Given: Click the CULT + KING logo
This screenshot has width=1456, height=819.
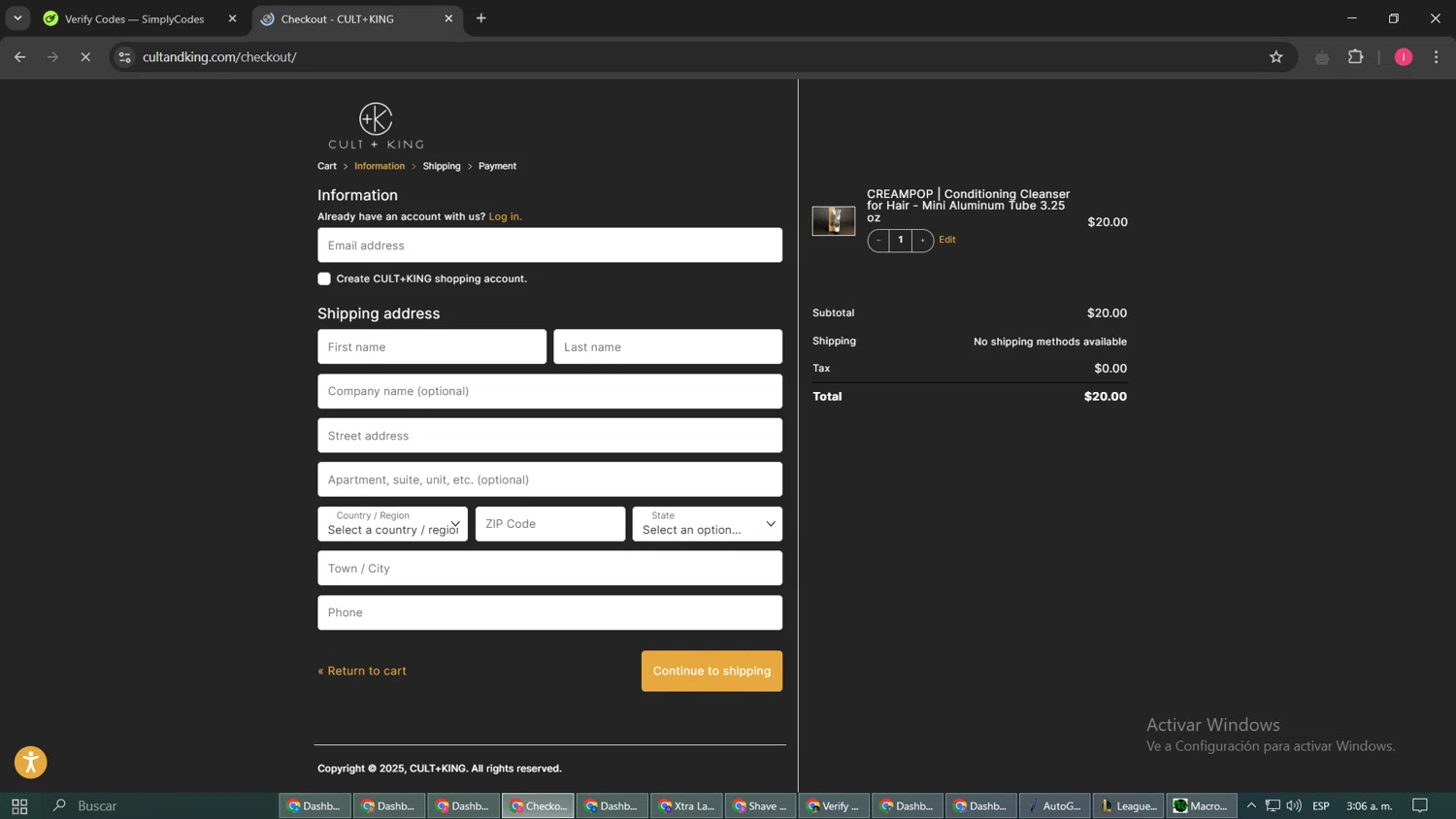Looking at the screenshot, I should (376, 126).
